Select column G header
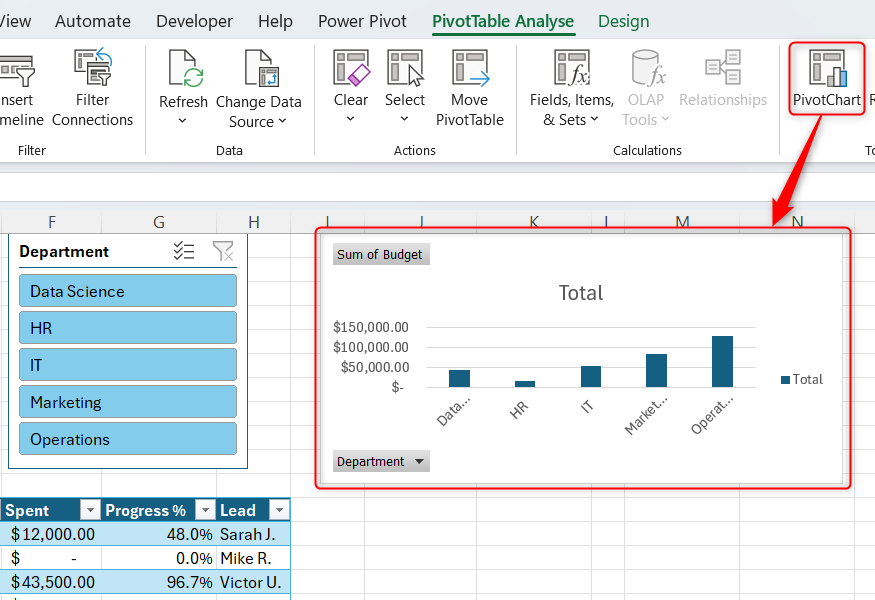This screenshot has height=600, width=875. pos(159,222)
